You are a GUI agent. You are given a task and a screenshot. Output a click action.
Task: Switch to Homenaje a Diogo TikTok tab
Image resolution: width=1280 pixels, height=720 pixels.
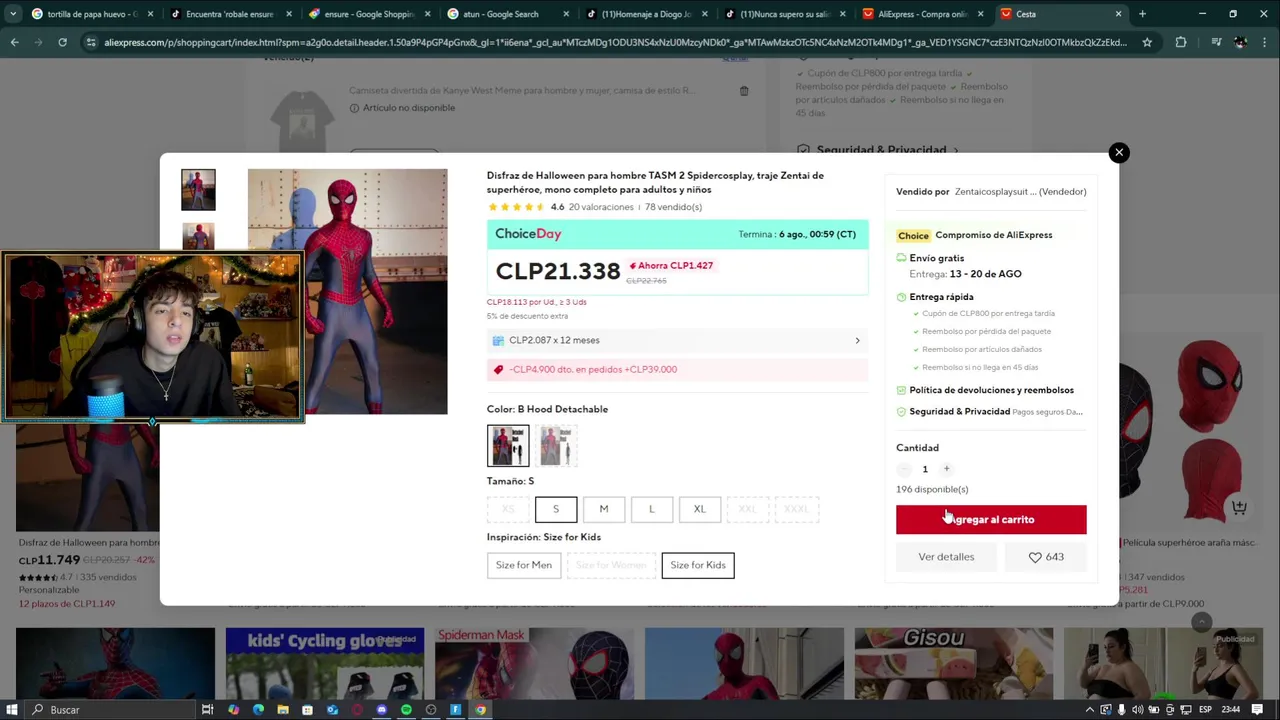pyautogui.click(x=646, y=14)
